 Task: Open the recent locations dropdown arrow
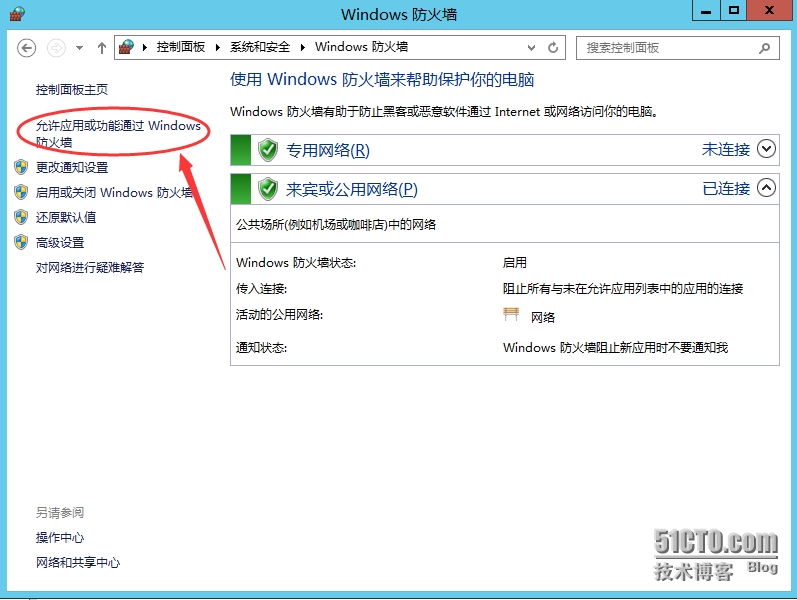click(x=79, y=48)
